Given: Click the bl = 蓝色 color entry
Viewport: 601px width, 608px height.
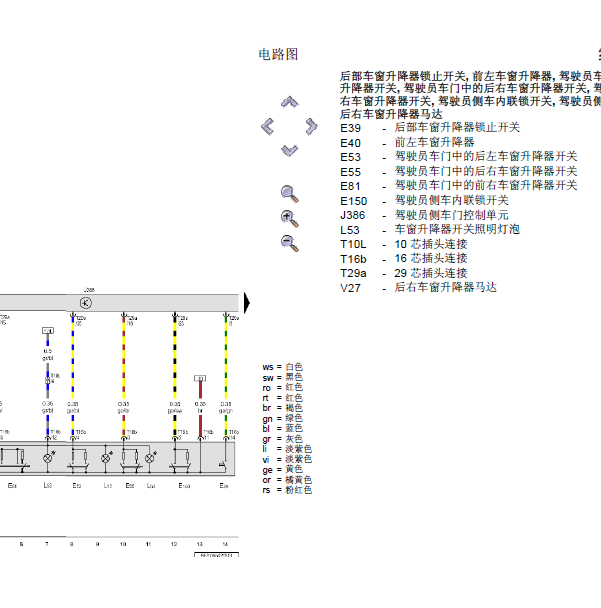Looking at the screenshot, I should [283, 428].
